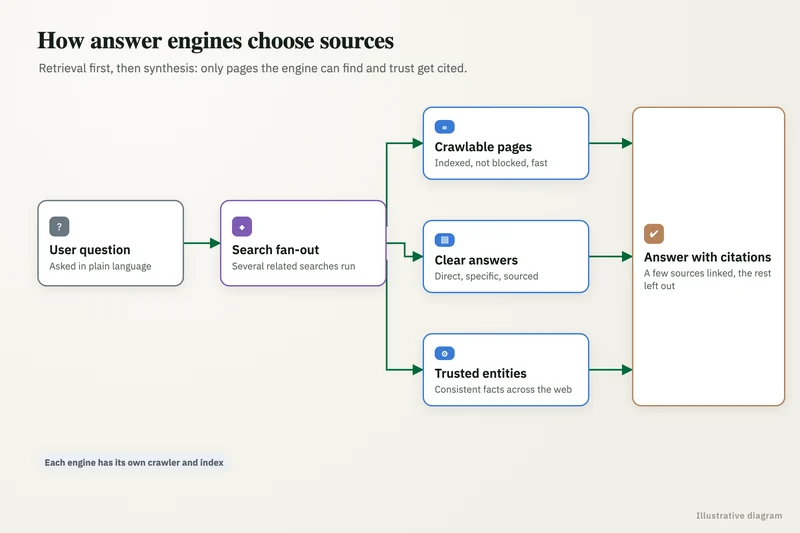Select the 'Clear answers' heading
Image resolution: width=800 pixels, height=533 pixels.
coord(476,260)
